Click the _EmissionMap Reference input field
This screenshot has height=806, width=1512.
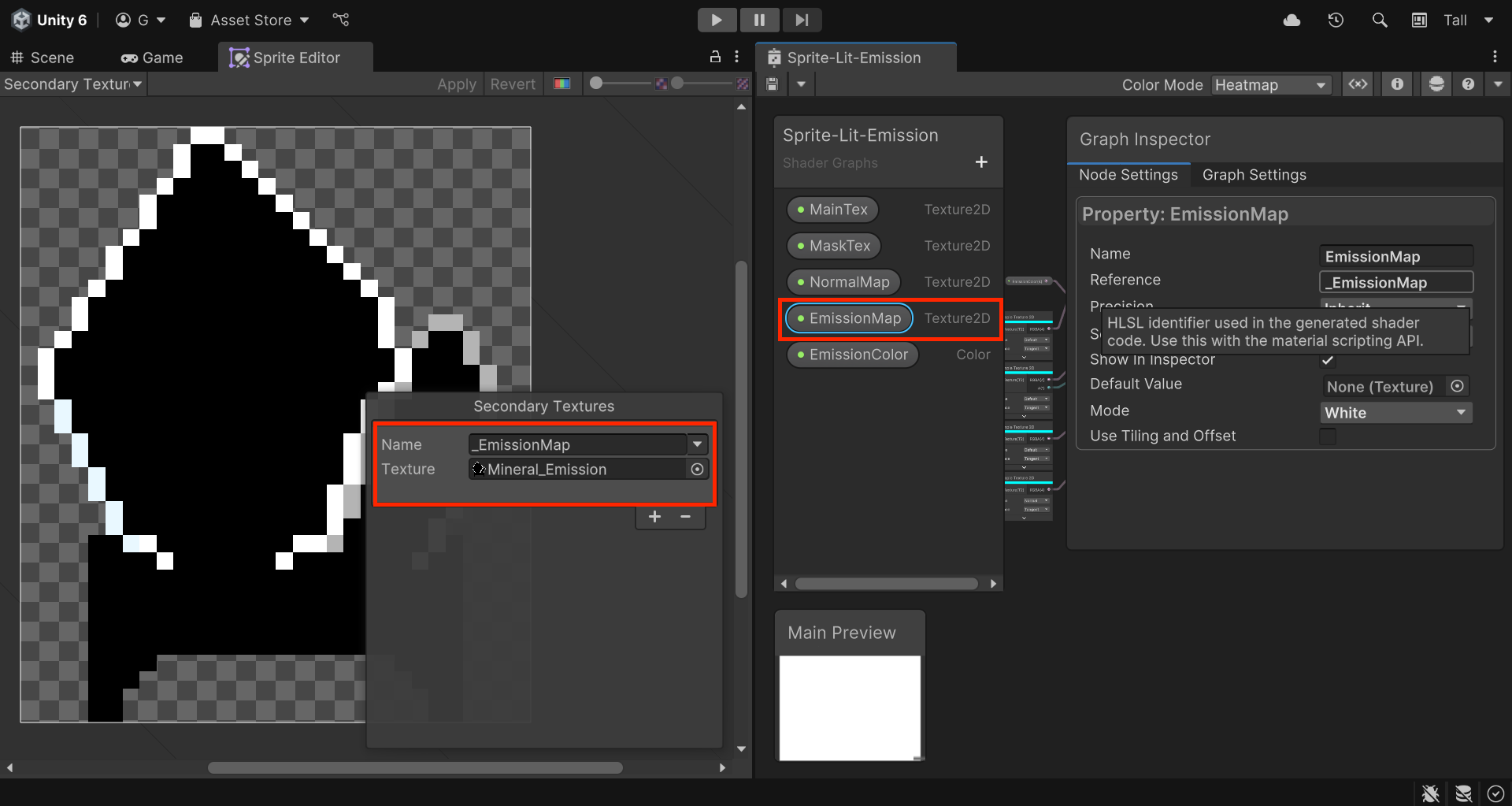(1395, 283)
